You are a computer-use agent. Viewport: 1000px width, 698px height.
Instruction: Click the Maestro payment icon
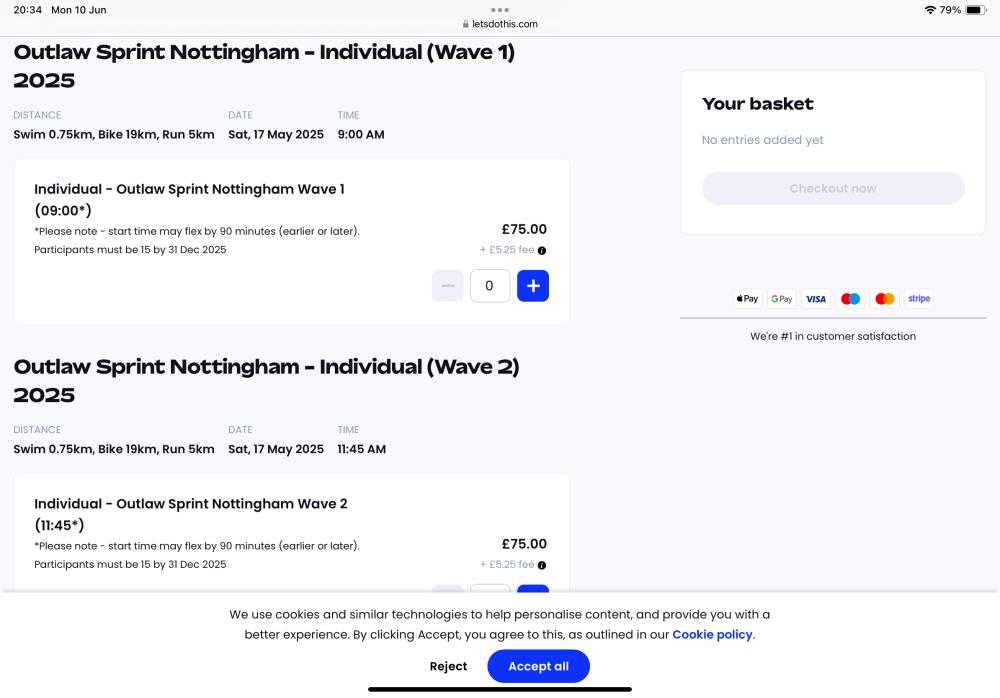coord(850,299)
